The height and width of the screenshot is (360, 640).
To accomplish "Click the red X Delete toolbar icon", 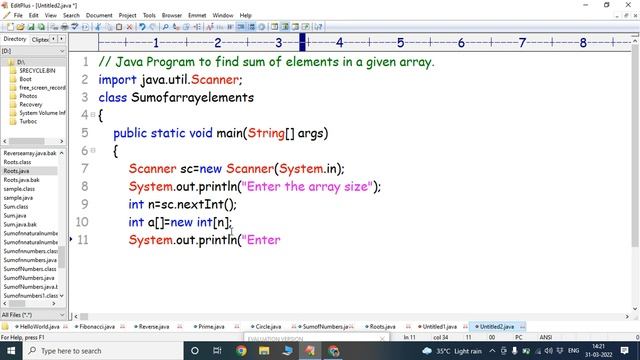I will pos(129,27).
